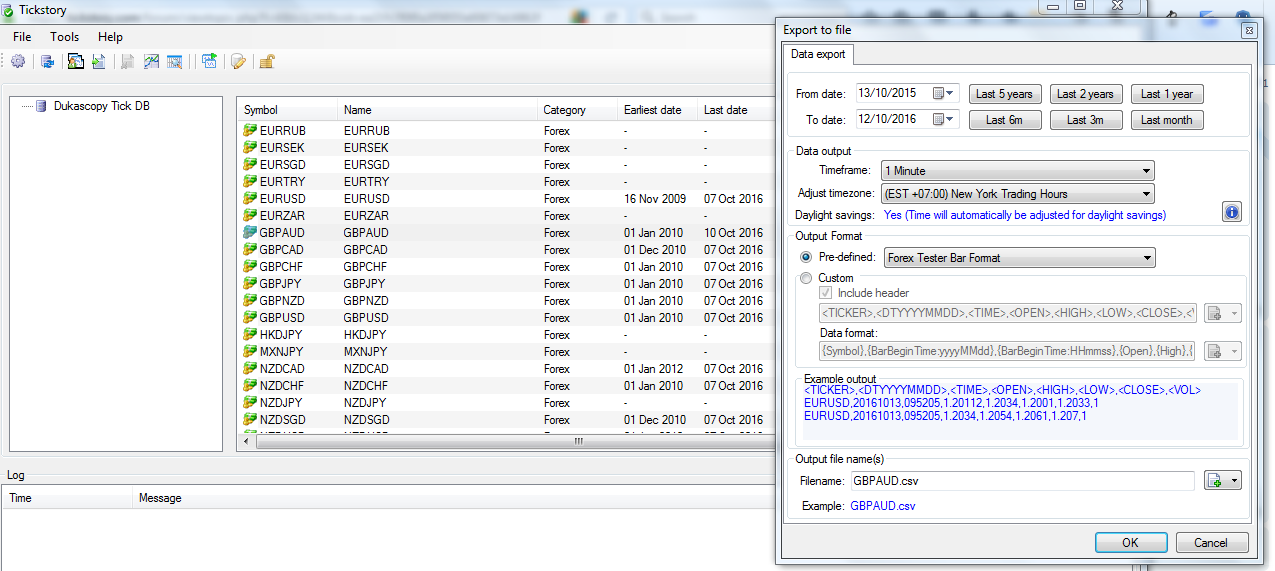The height and width of the screenshot is (571, 1275).
Task: Open the dropdown arrow beside the Filename icon
Action: click(1234, 481)
